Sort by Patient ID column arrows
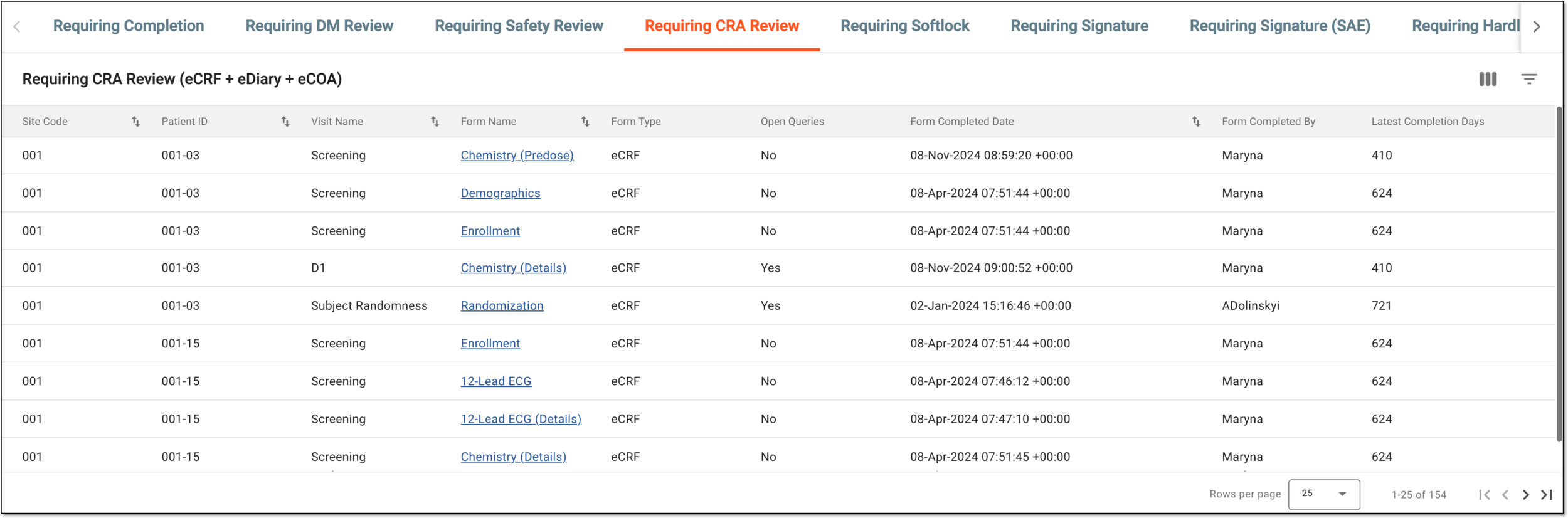Screen dimensions: 1568x518 point(285,122)
